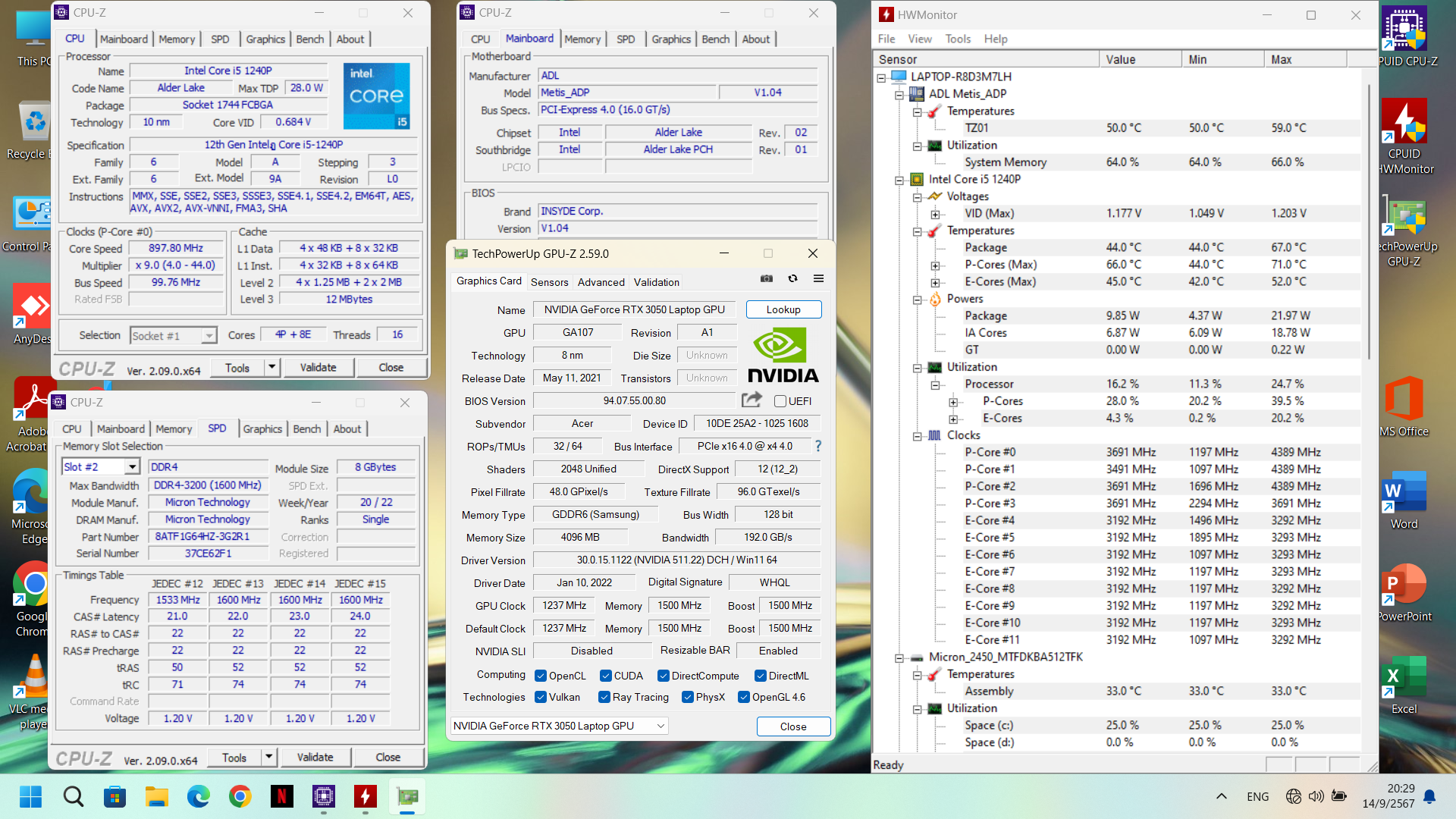Click the ENG language indicator
The image size is (1456, 819).
pos(1257,796)
